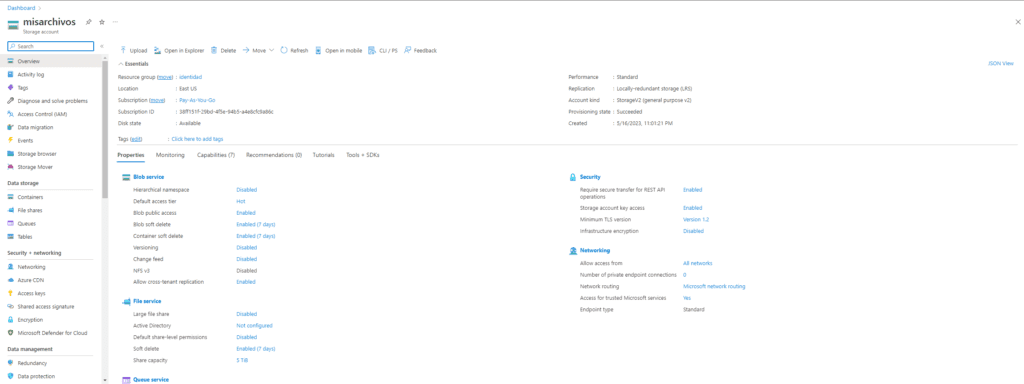Open File shares under Data storage
The image size is (1024, 384).
coord(30,210)
